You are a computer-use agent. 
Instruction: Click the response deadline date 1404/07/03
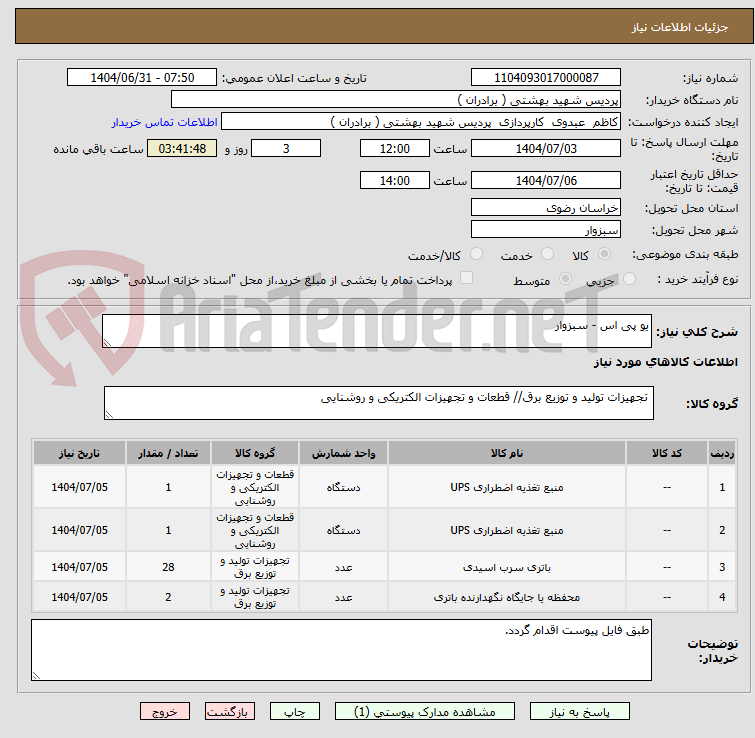546,148
